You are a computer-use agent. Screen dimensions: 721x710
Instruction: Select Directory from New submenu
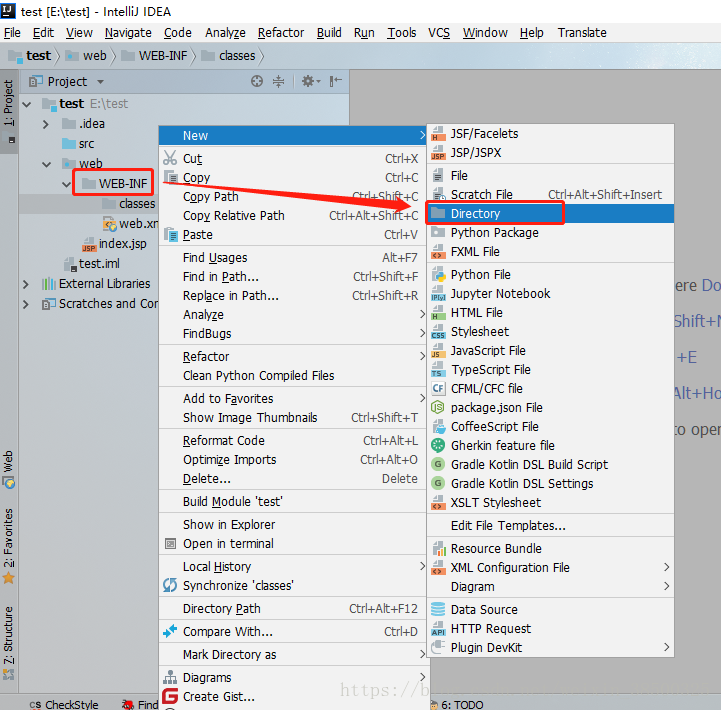(550, 213)
